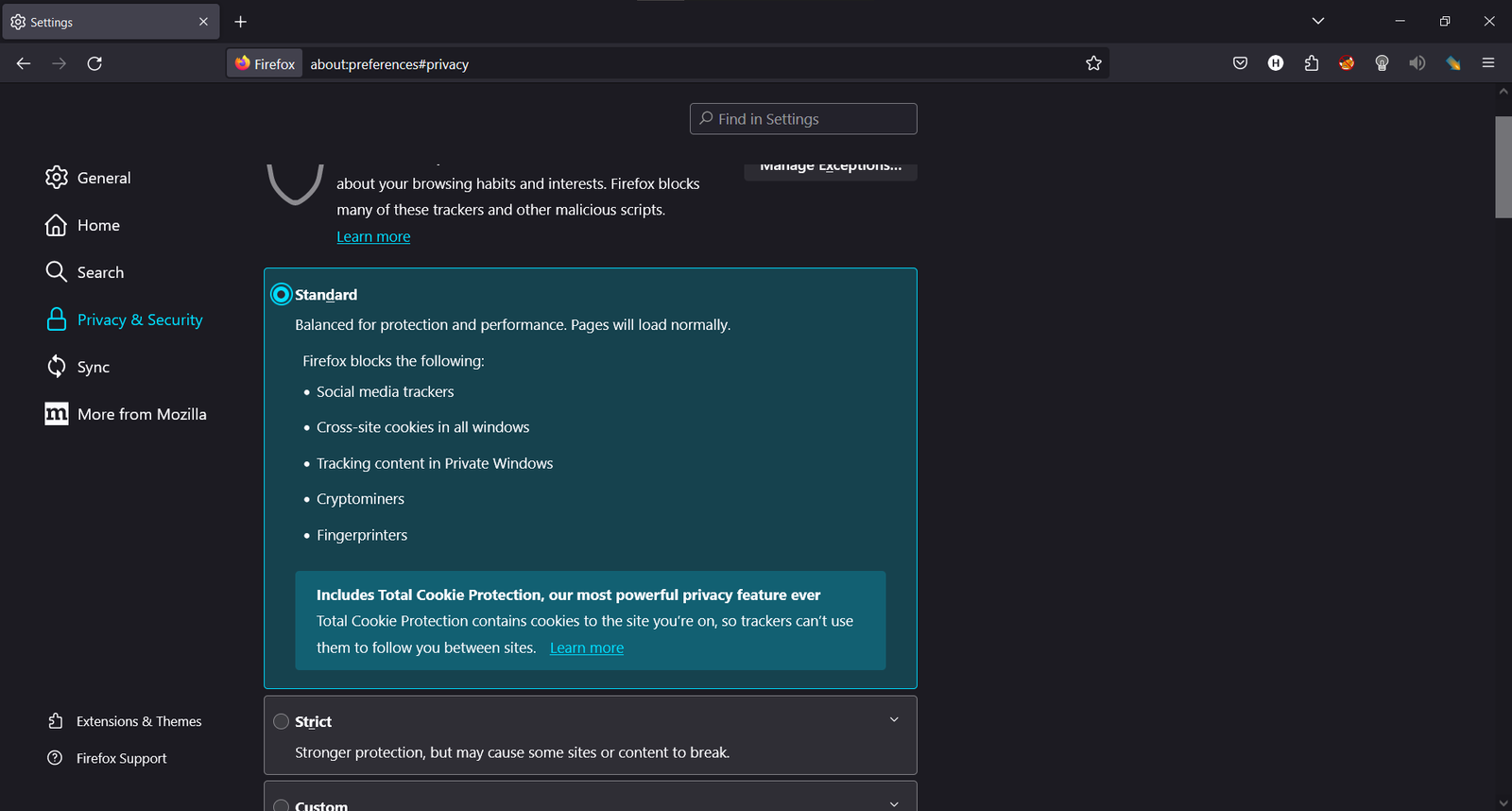Open the Pocket save icon
Screen dimensions: 1512x811
(x=1240, y=63)
